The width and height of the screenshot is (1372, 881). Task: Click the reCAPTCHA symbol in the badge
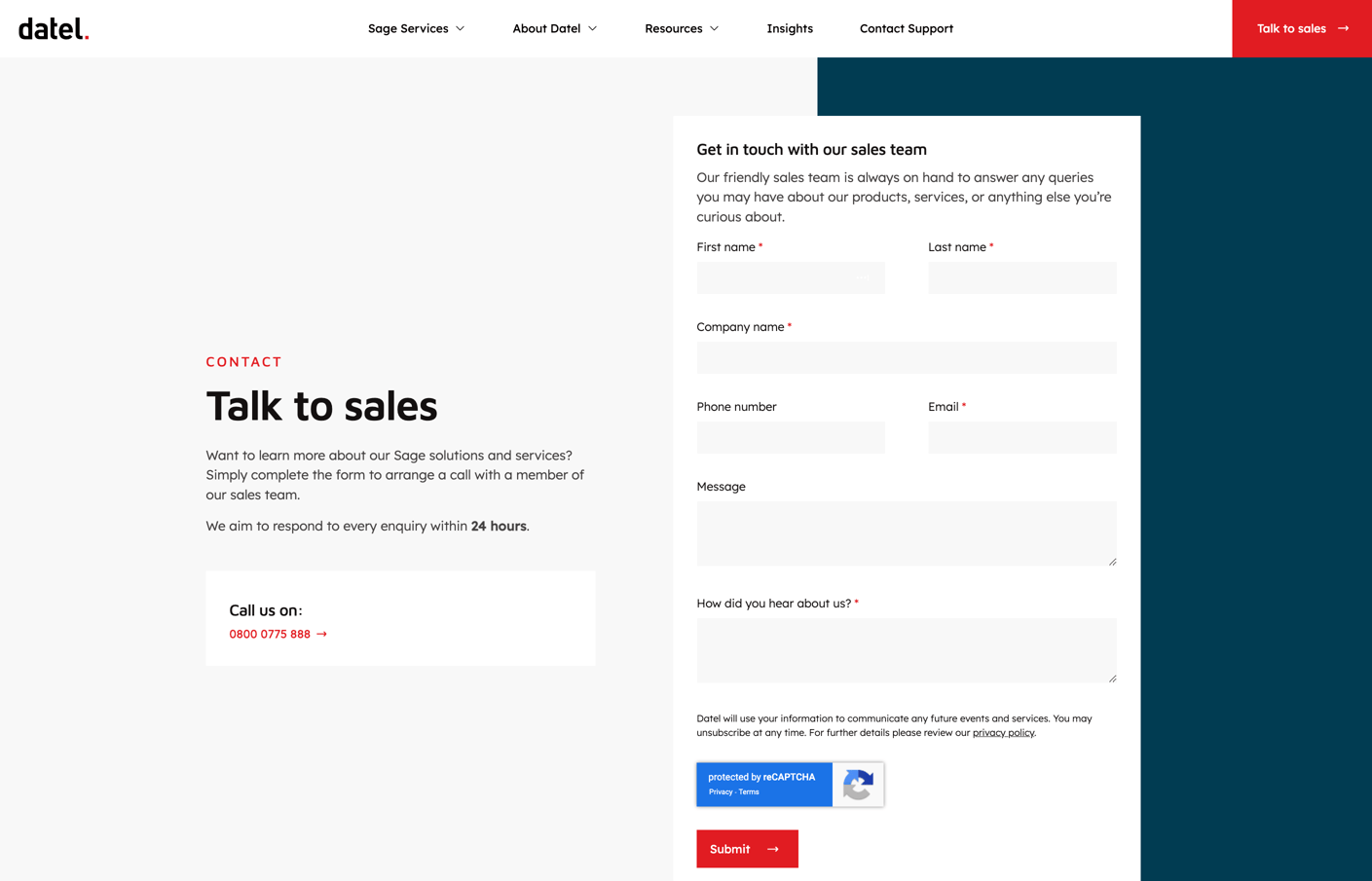coord(858,784)
